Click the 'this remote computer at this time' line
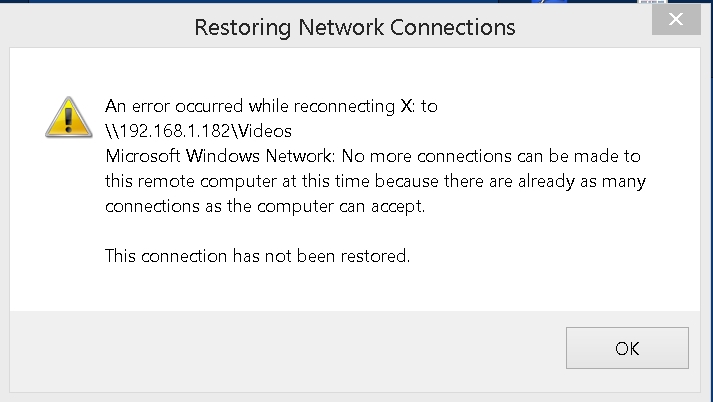Image resolution: width=713 pixels, height=402 pixels. click(x=372, y=181)
